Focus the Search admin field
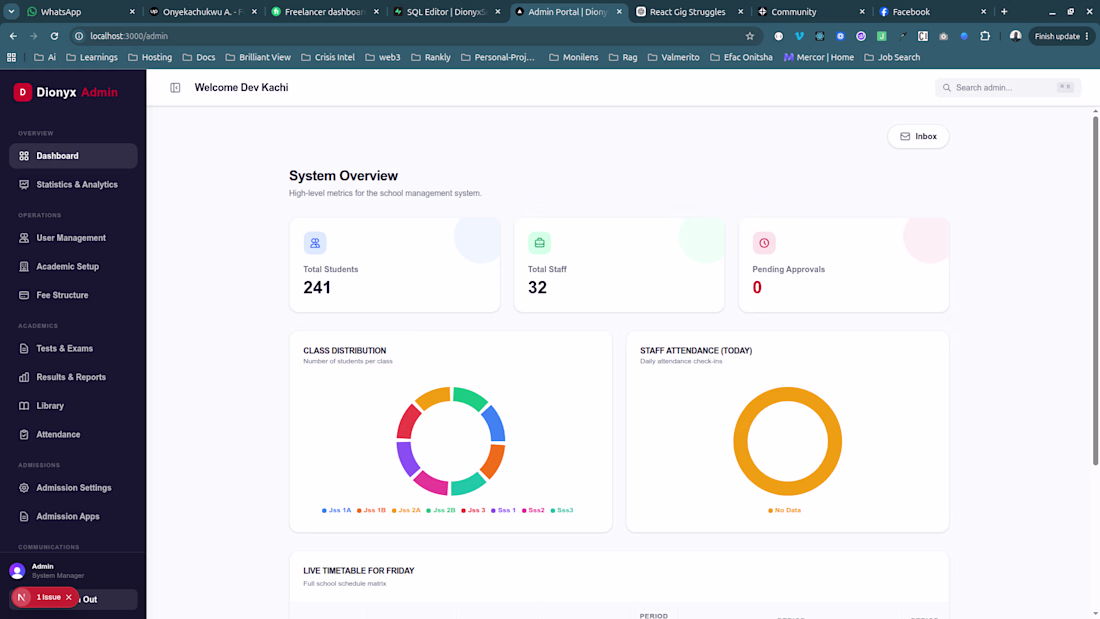The width and height of the screenshot is (1100, 619). coord(1007,88)
